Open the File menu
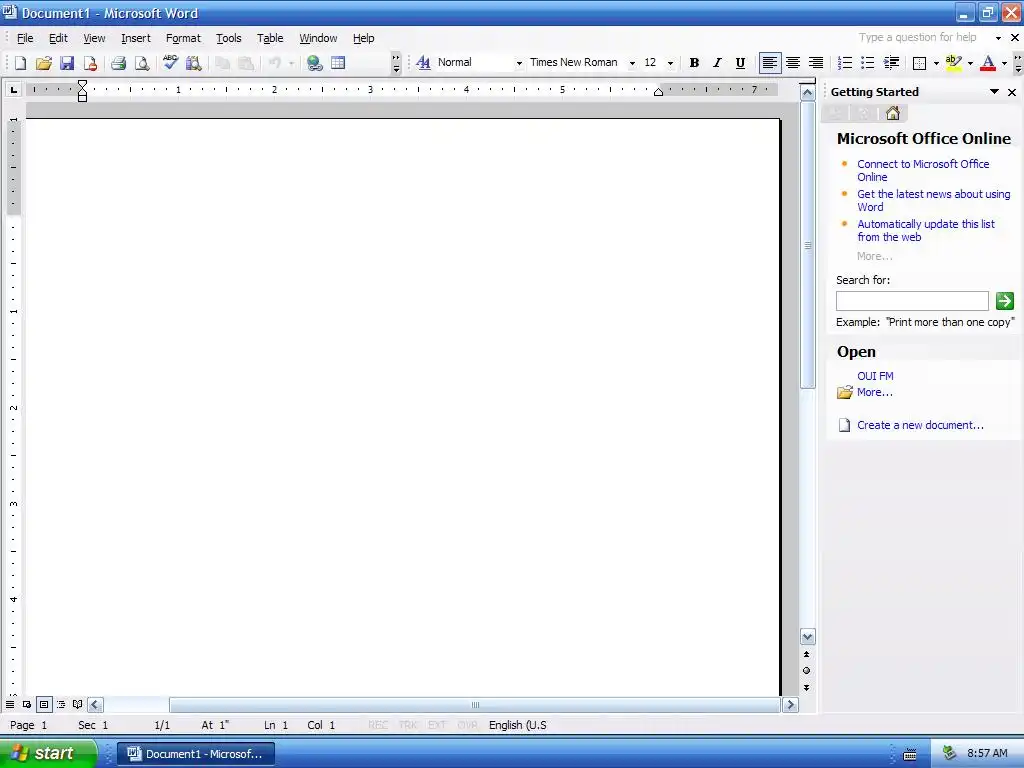This screenshot has height=768, width=1024. (25, 38)
